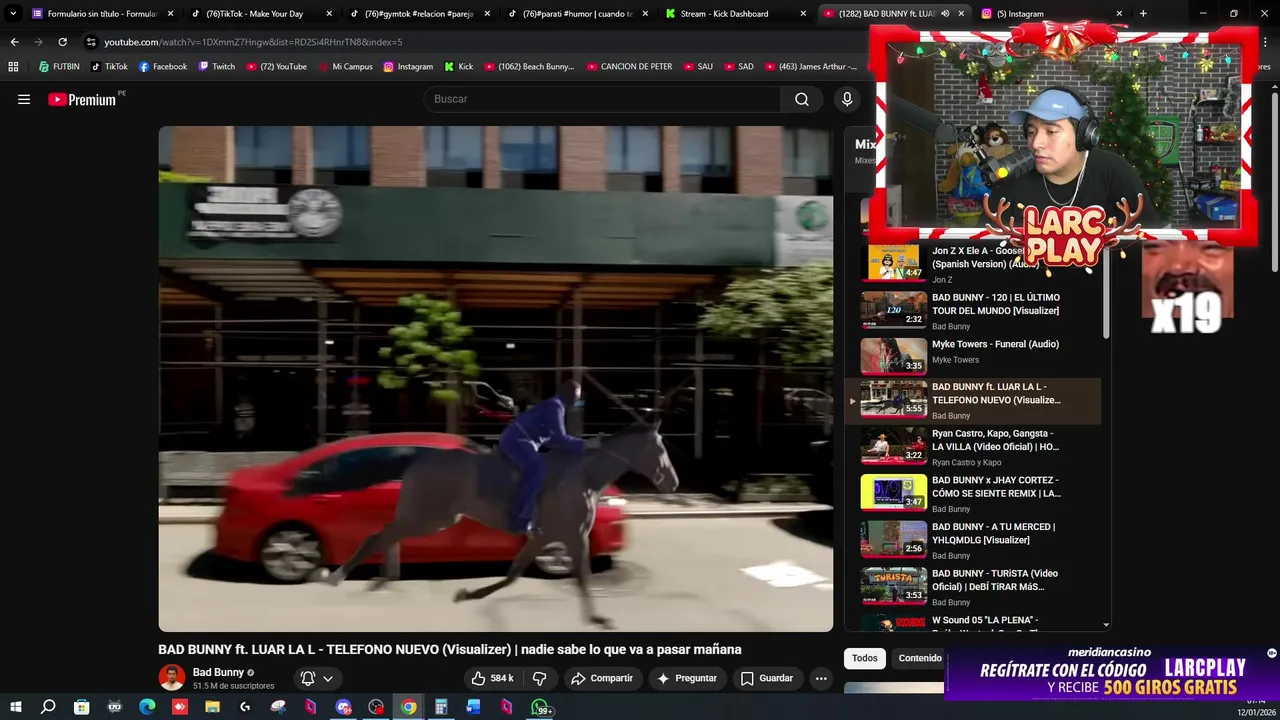Open Myke Towers - Funeral thumbnail
Viewport: 1280px width, 720px height.
[x=894, y=355]
